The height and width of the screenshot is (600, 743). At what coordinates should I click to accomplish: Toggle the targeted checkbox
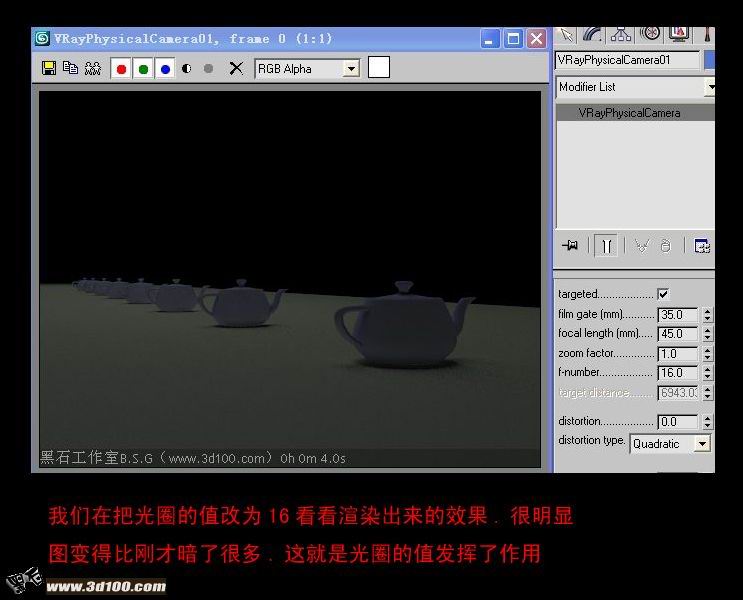click(663, 294)
